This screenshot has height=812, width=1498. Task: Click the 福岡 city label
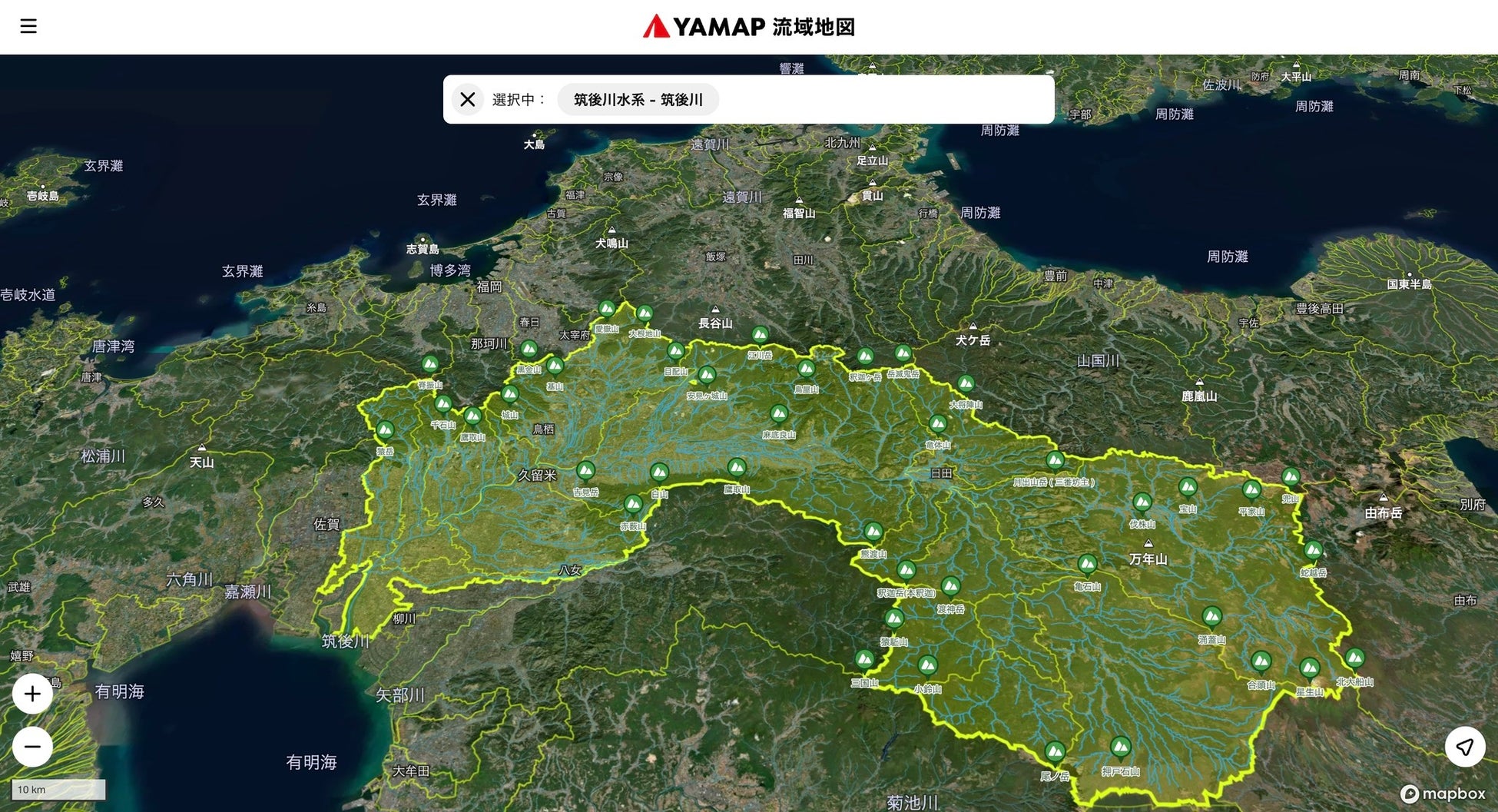(489, 287)
